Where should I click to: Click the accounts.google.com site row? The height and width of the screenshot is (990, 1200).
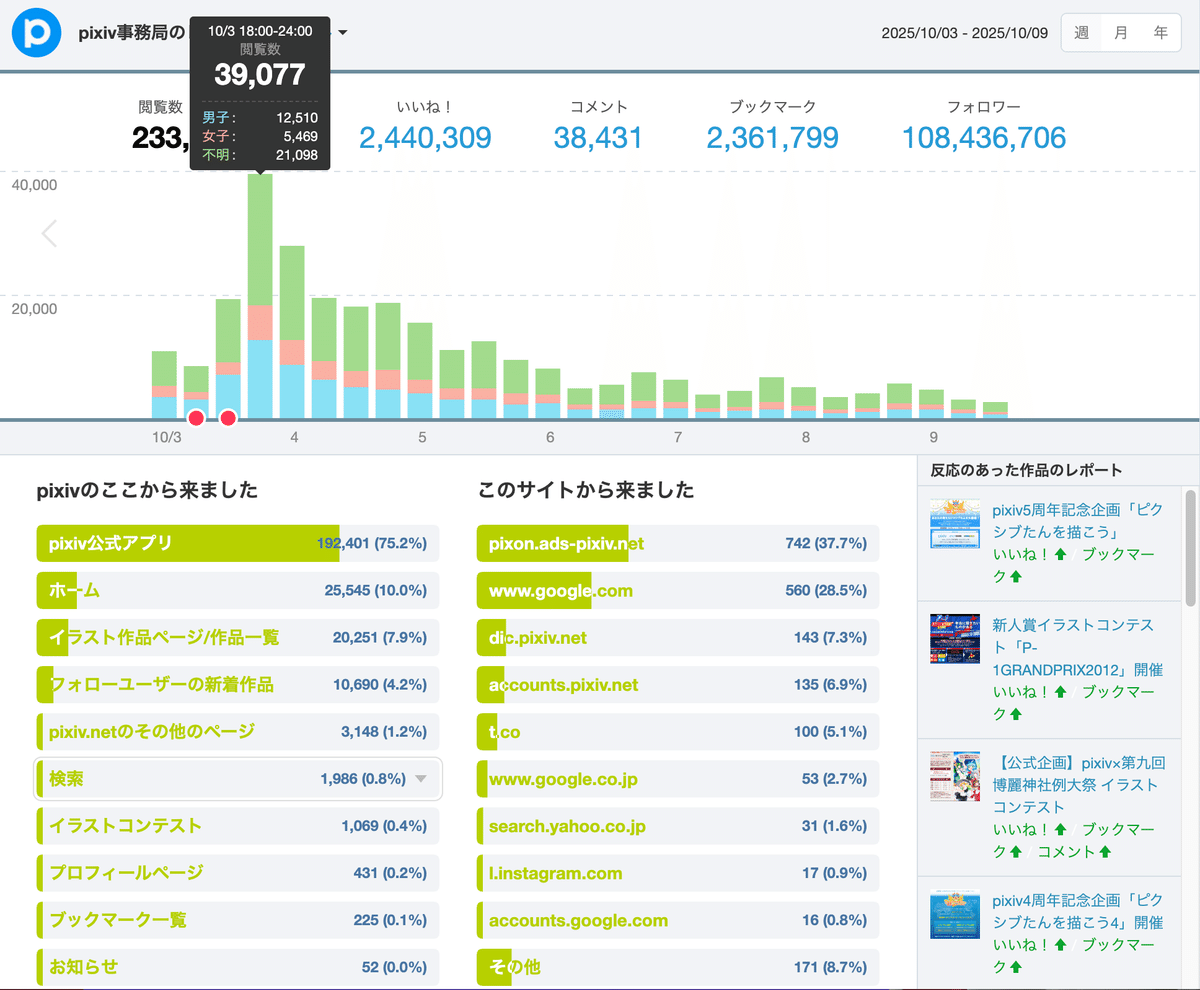(678, 919)
